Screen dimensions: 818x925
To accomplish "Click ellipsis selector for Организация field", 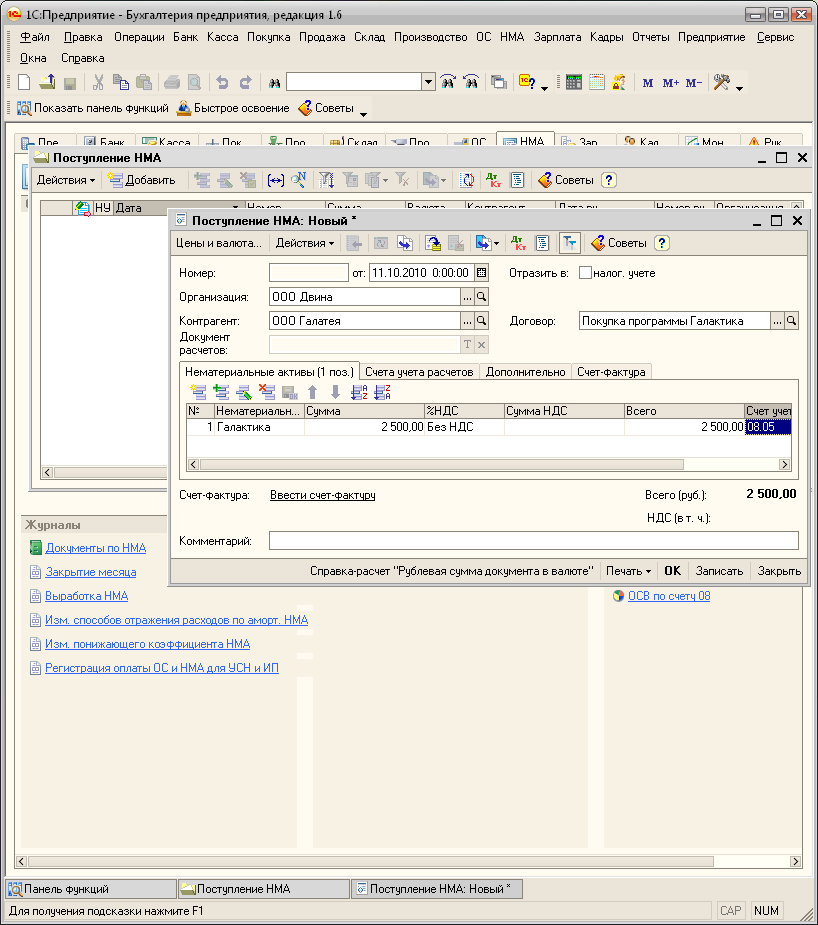I will [467, 297].
